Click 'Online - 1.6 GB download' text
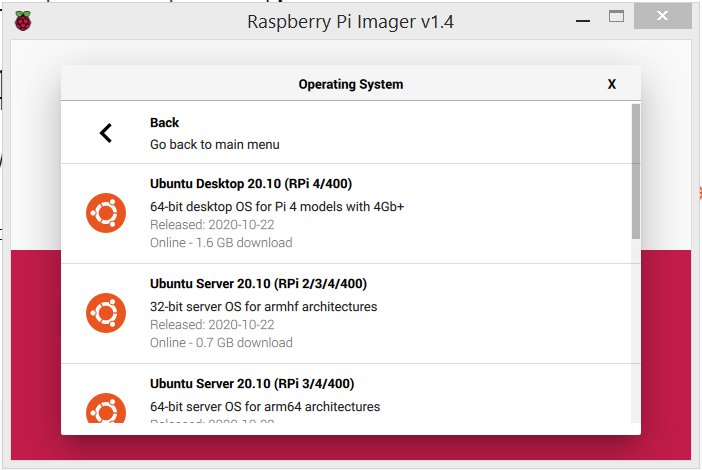 221,243
